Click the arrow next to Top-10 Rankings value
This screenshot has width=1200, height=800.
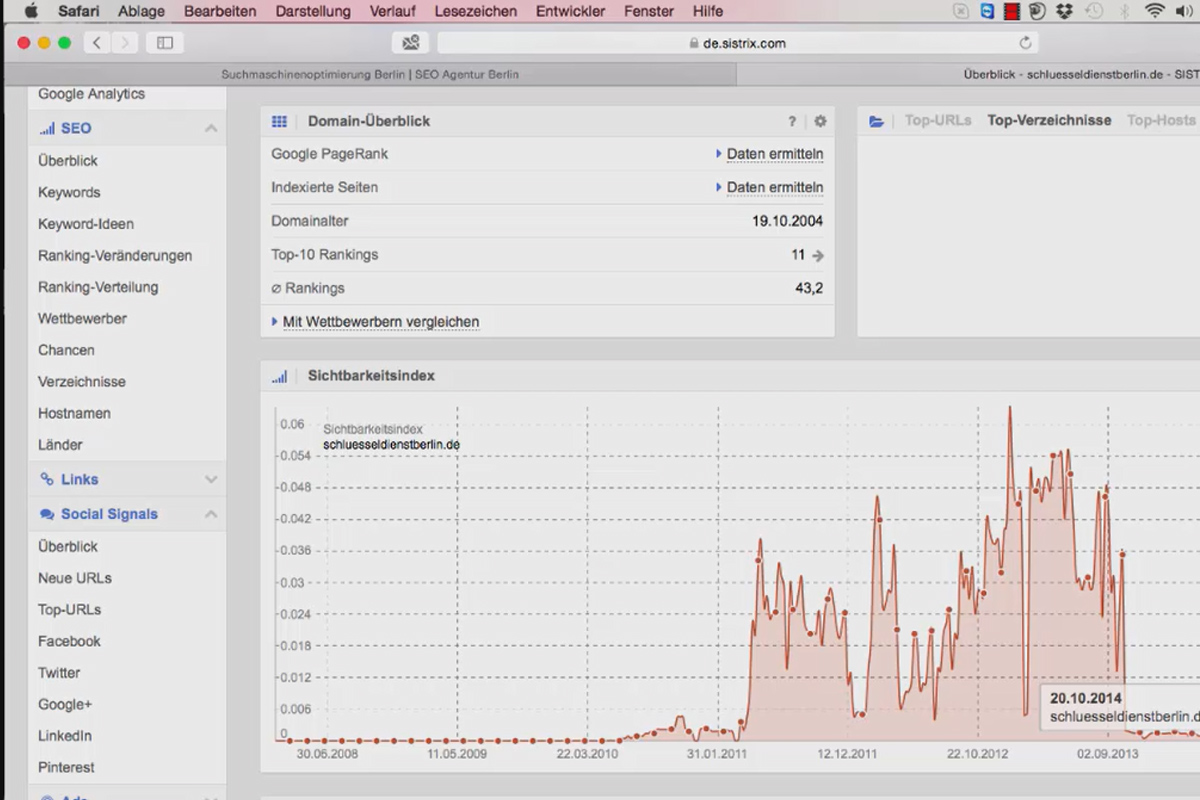(x=818, y=256)
